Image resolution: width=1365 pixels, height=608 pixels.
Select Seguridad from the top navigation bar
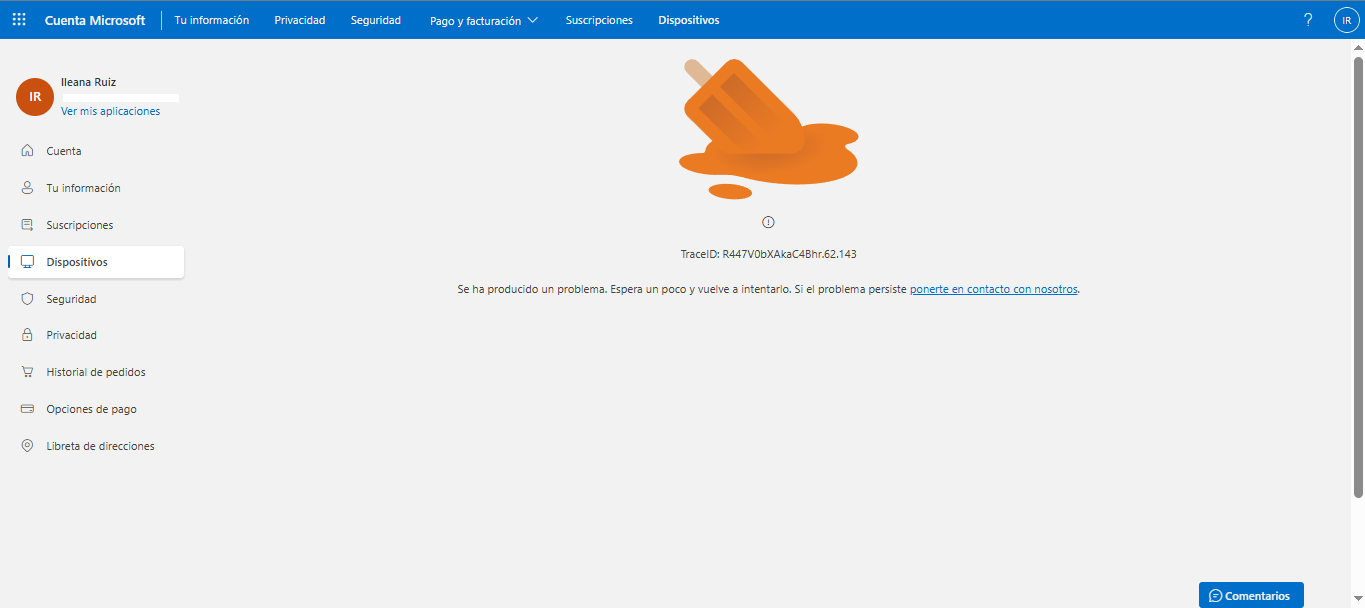[375, 19]
